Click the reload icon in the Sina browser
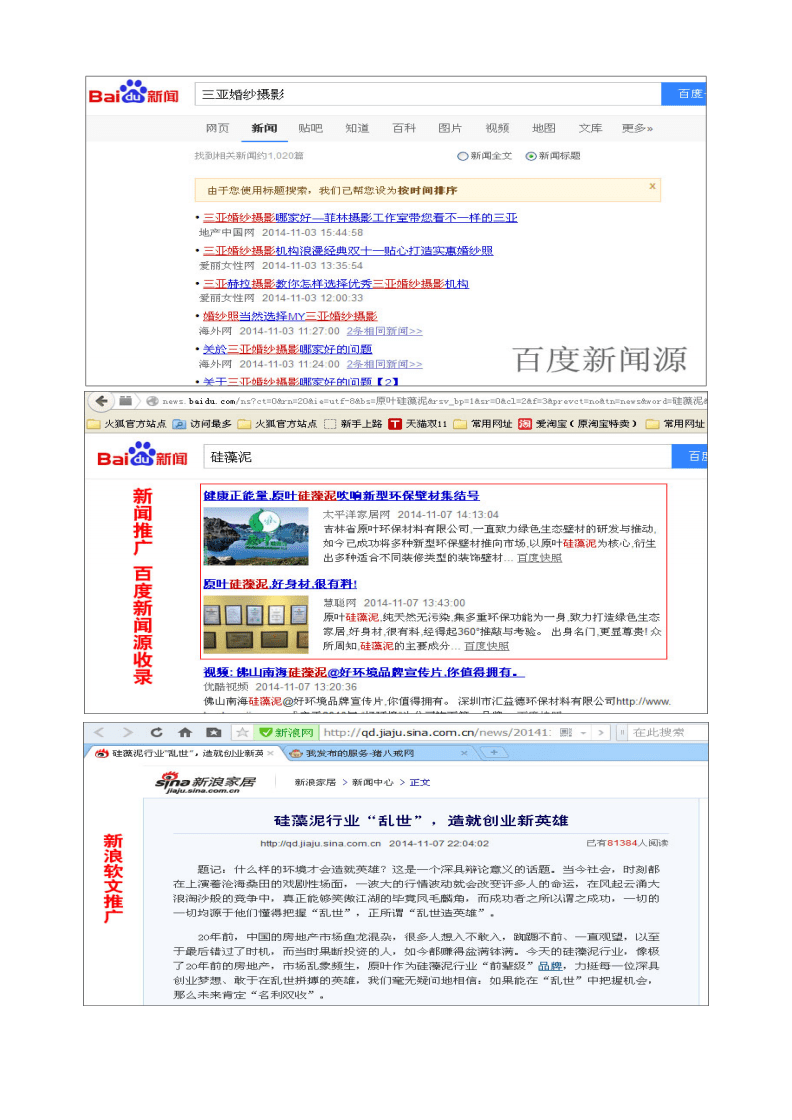 [156, 732]
